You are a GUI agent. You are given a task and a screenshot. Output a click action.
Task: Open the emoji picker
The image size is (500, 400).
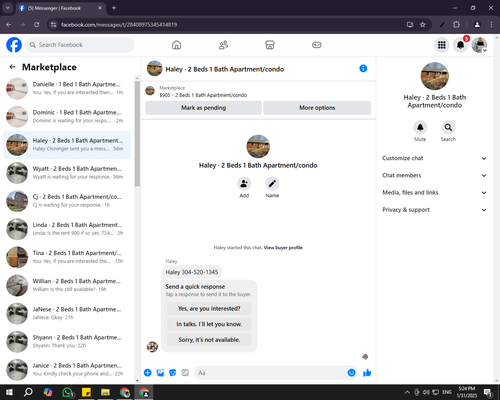click(351, 373)
